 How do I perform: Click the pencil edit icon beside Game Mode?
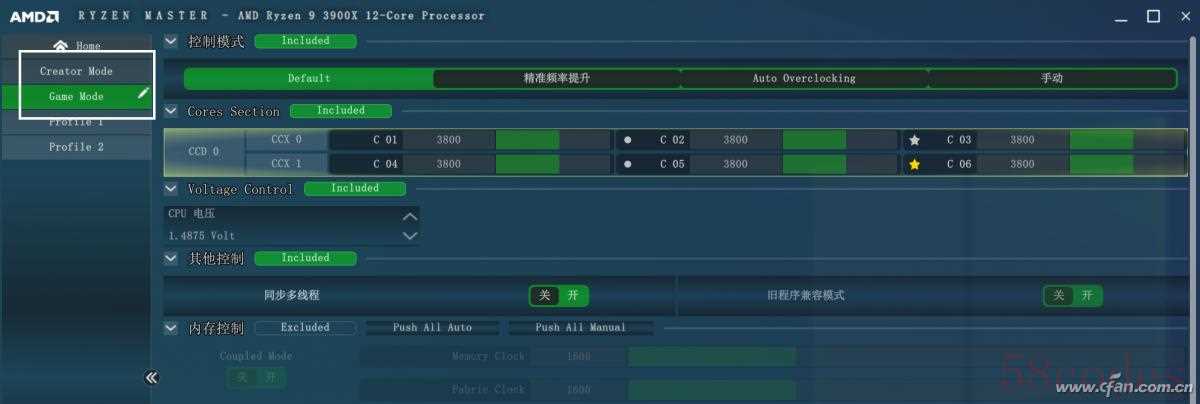click(143, 92)
